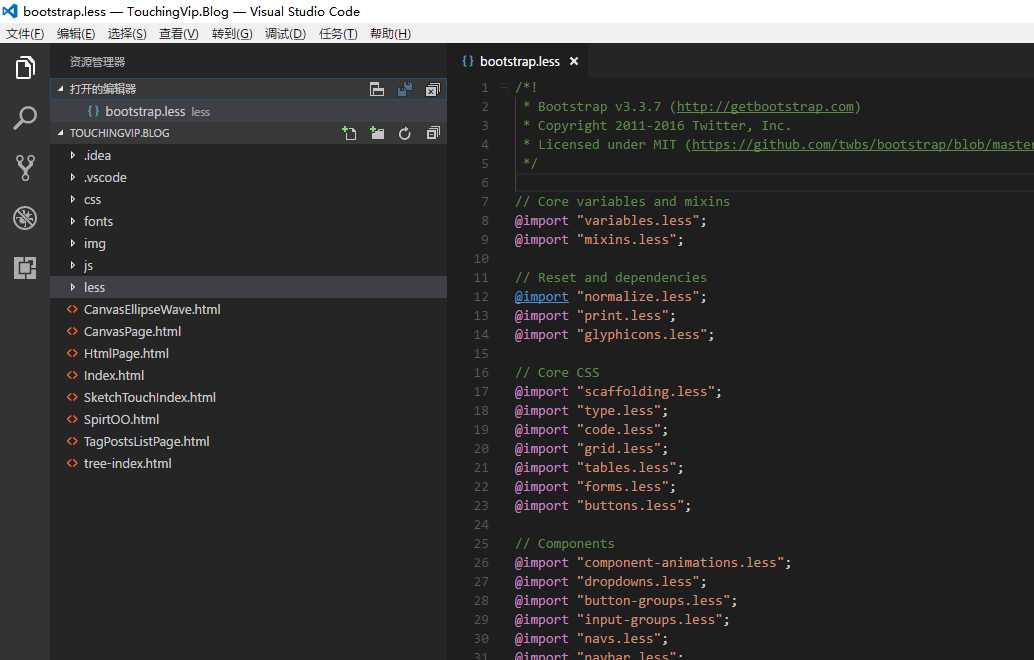Click "glyphicons.less" string on line 14

point(642,335)
